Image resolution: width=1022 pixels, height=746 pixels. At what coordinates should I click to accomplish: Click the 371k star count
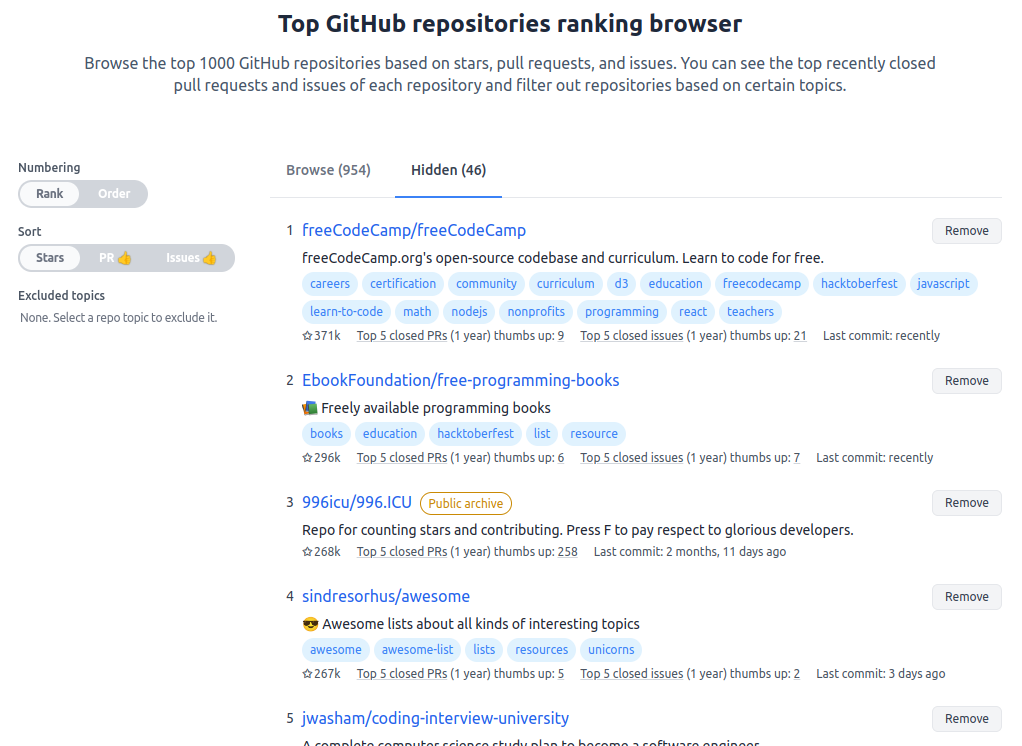(x=321, y=336)
